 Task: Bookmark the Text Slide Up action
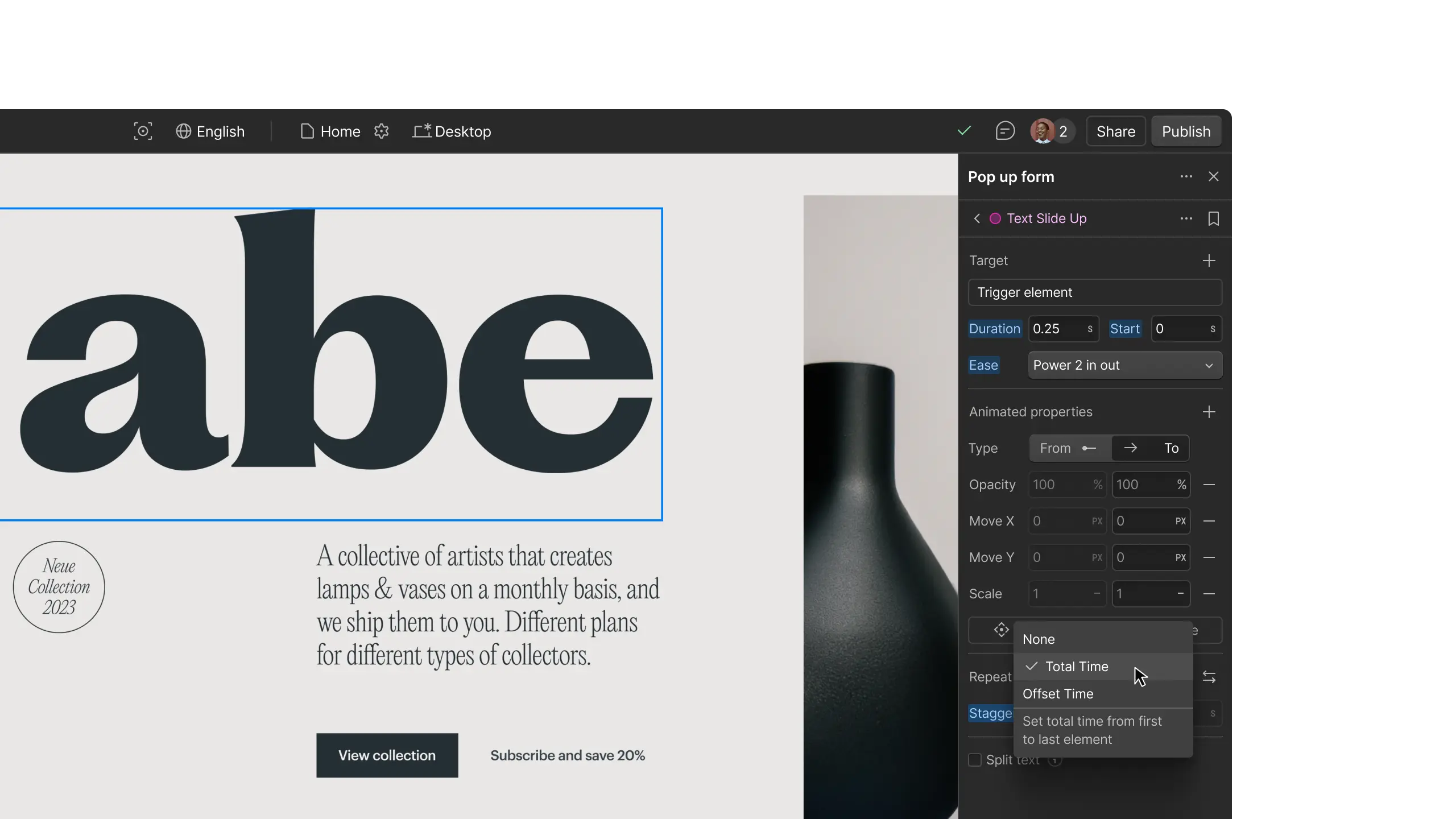pos(1213,219)
